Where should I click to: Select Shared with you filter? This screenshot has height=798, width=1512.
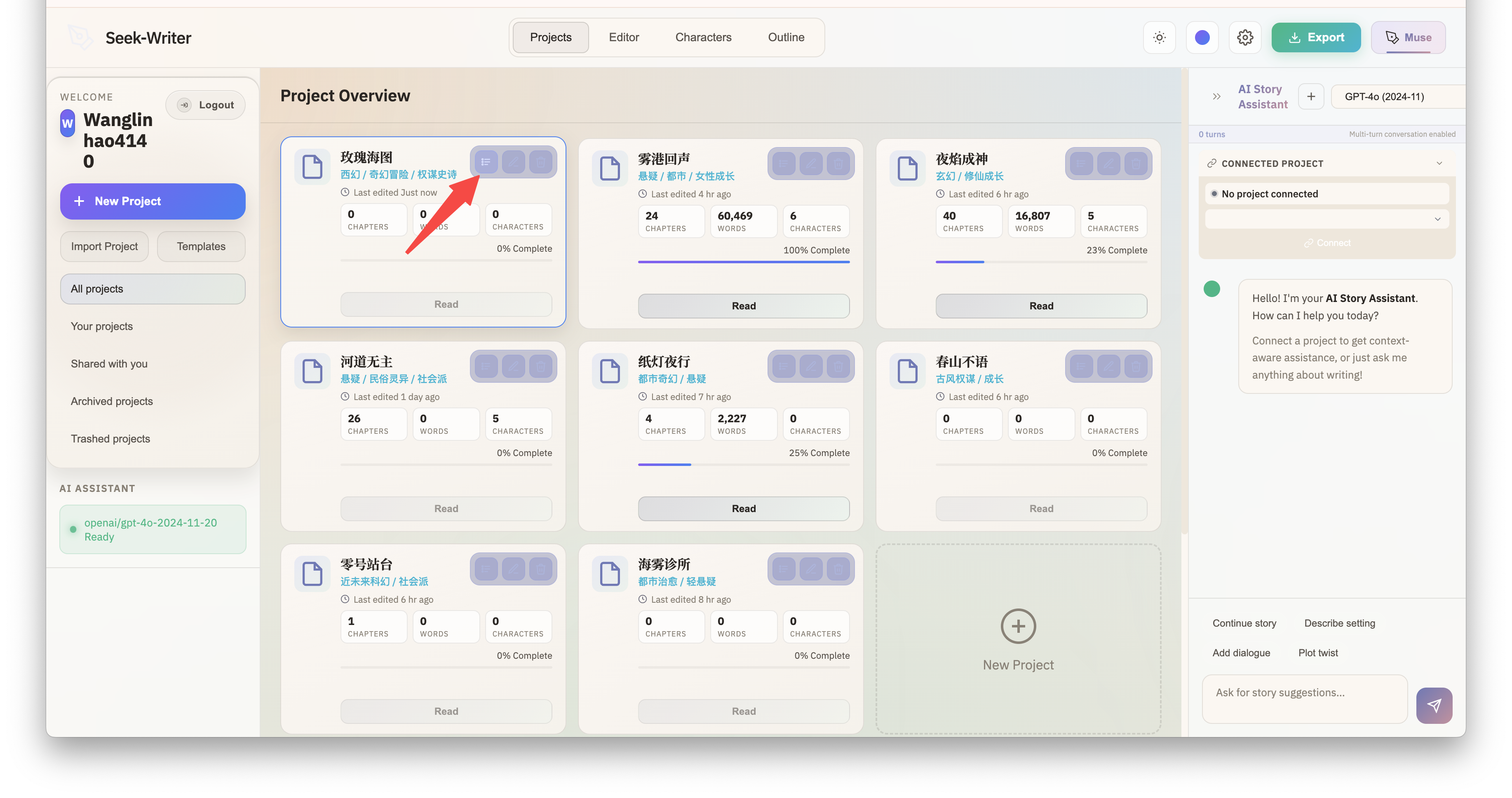pos(153,364)
